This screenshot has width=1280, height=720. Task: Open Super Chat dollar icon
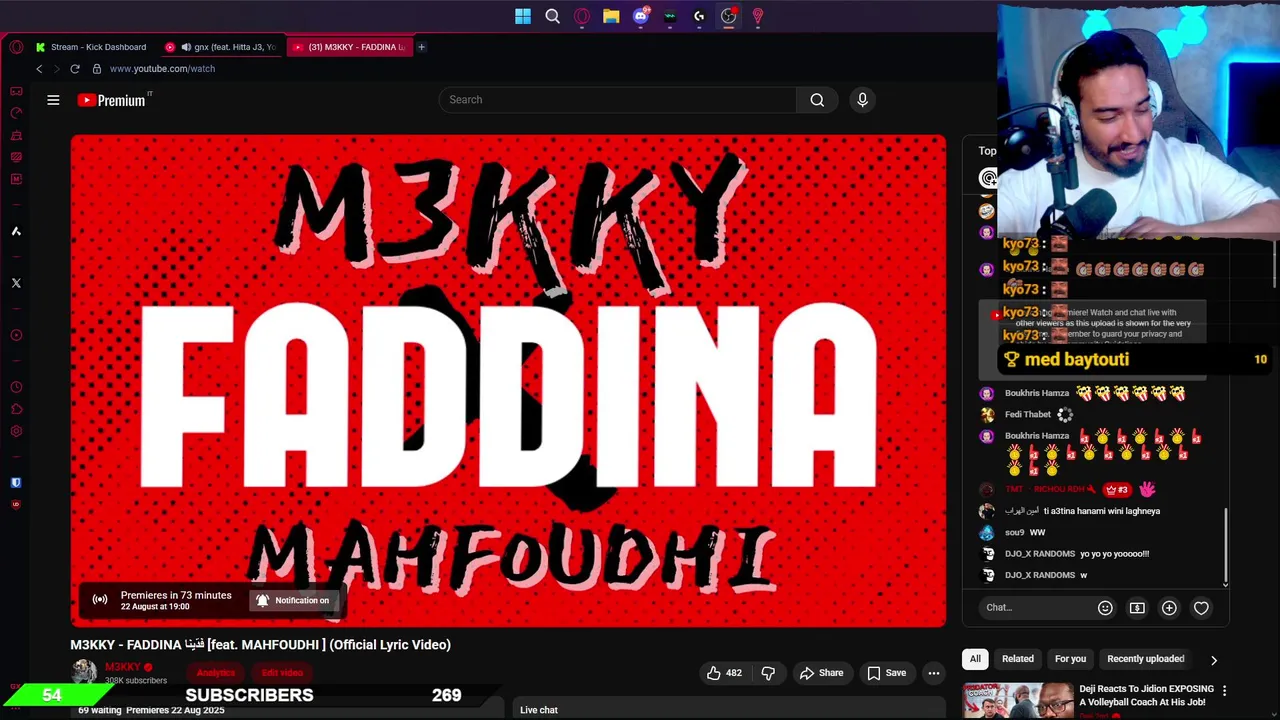coord(1137,608)
